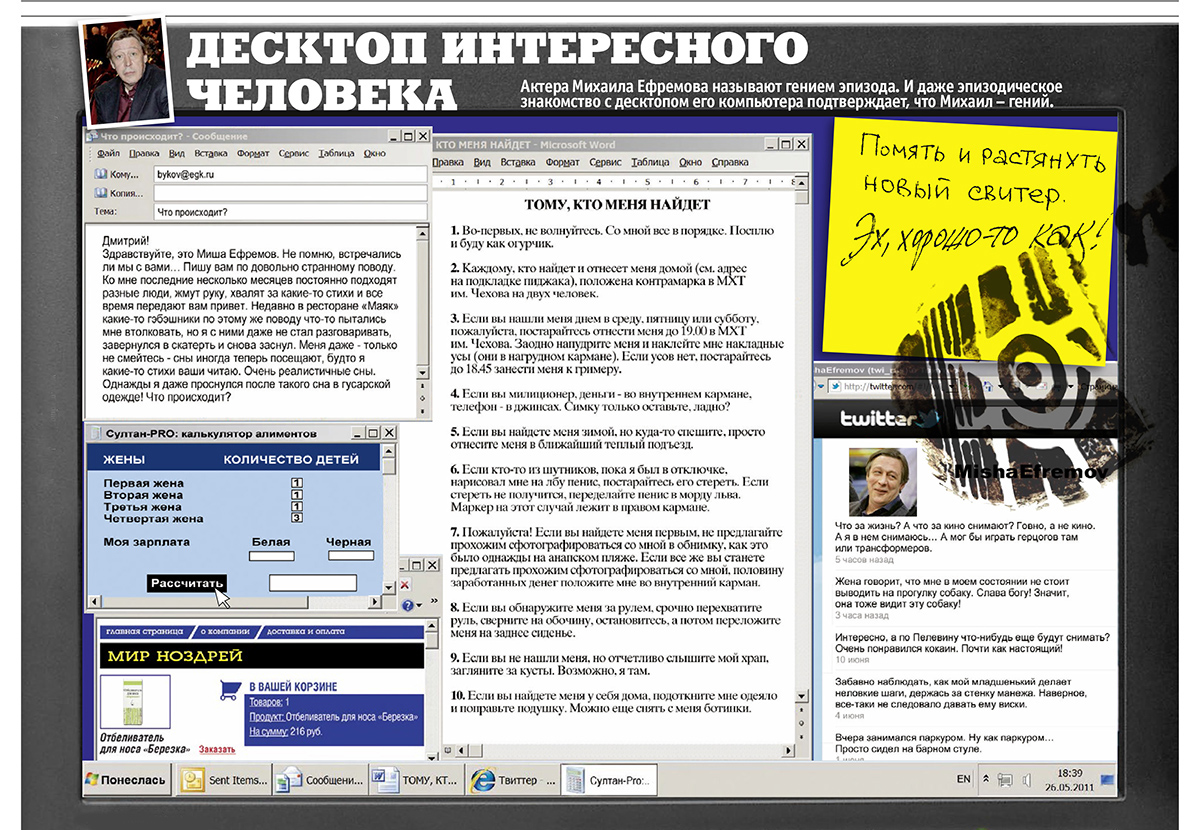
Task: Open Справка menu in Word window
Action: tap(728, 162)
